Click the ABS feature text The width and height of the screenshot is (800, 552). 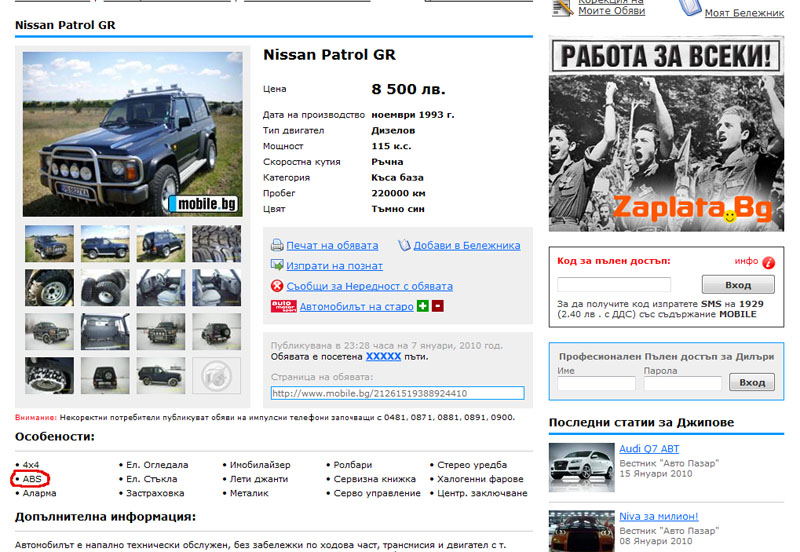point(32,479)
